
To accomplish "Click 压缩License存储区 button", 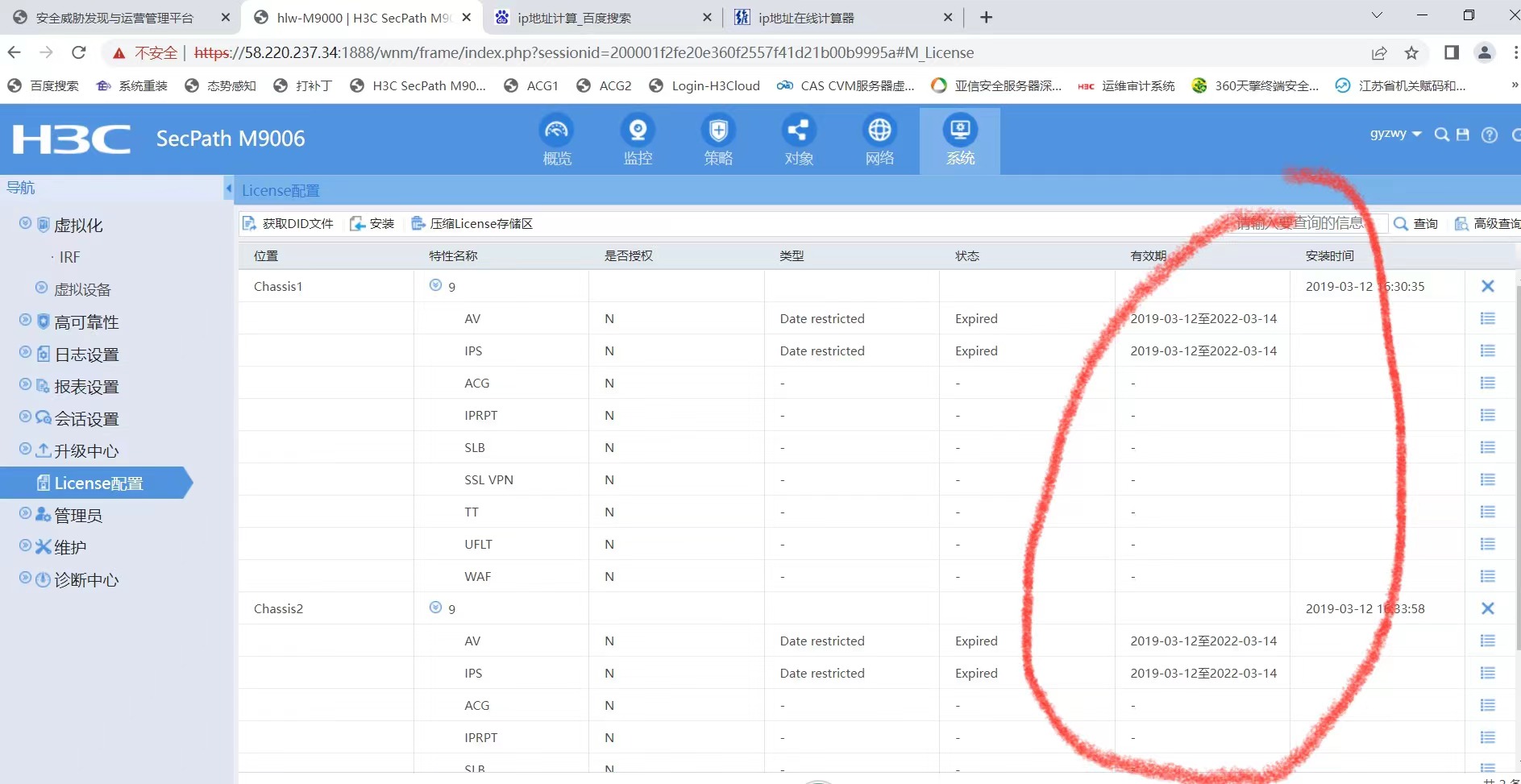I will [472, 224].
